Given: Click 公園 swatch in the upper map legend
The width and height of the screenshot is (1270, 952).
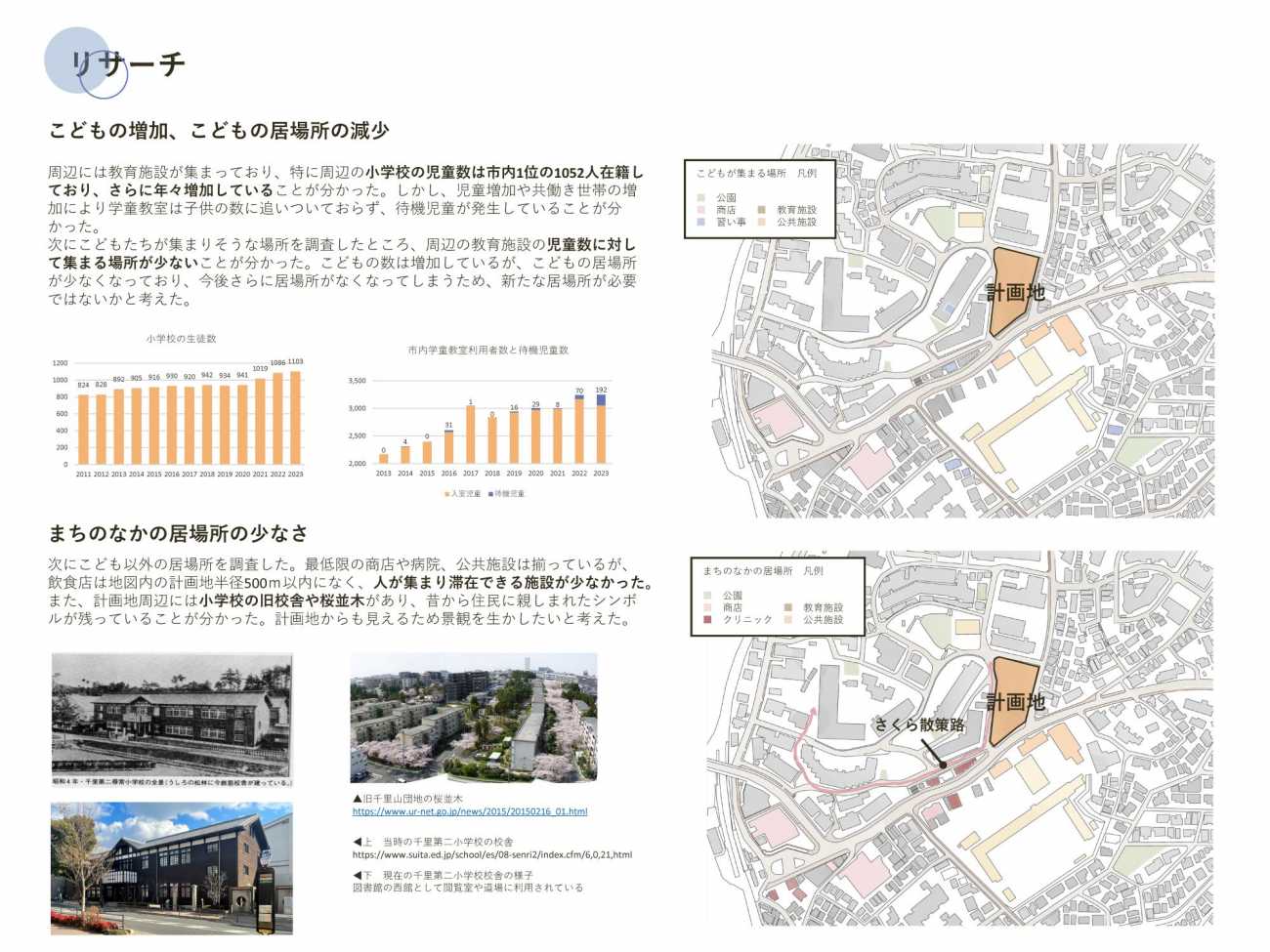Looking at the screenshot, I should click(701, 198).
